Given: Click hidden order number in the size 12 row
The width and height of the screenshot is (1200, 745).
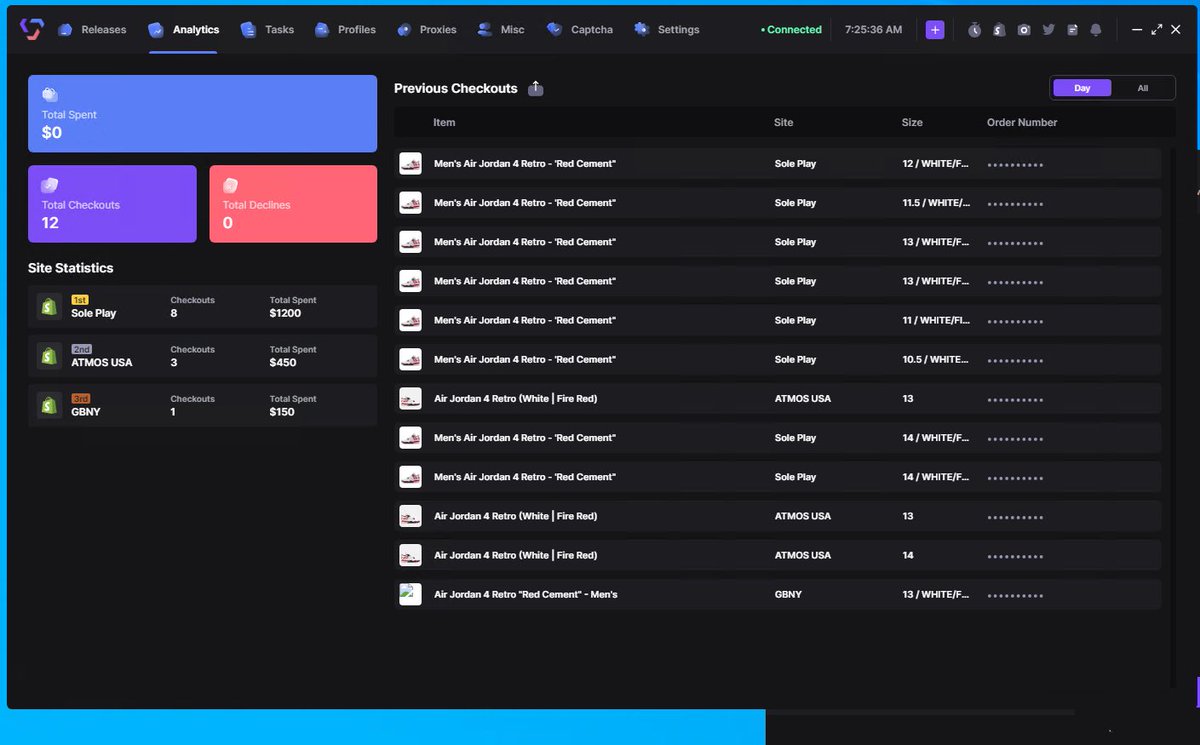Looking at the screenshot, I should pos(1015,164).
